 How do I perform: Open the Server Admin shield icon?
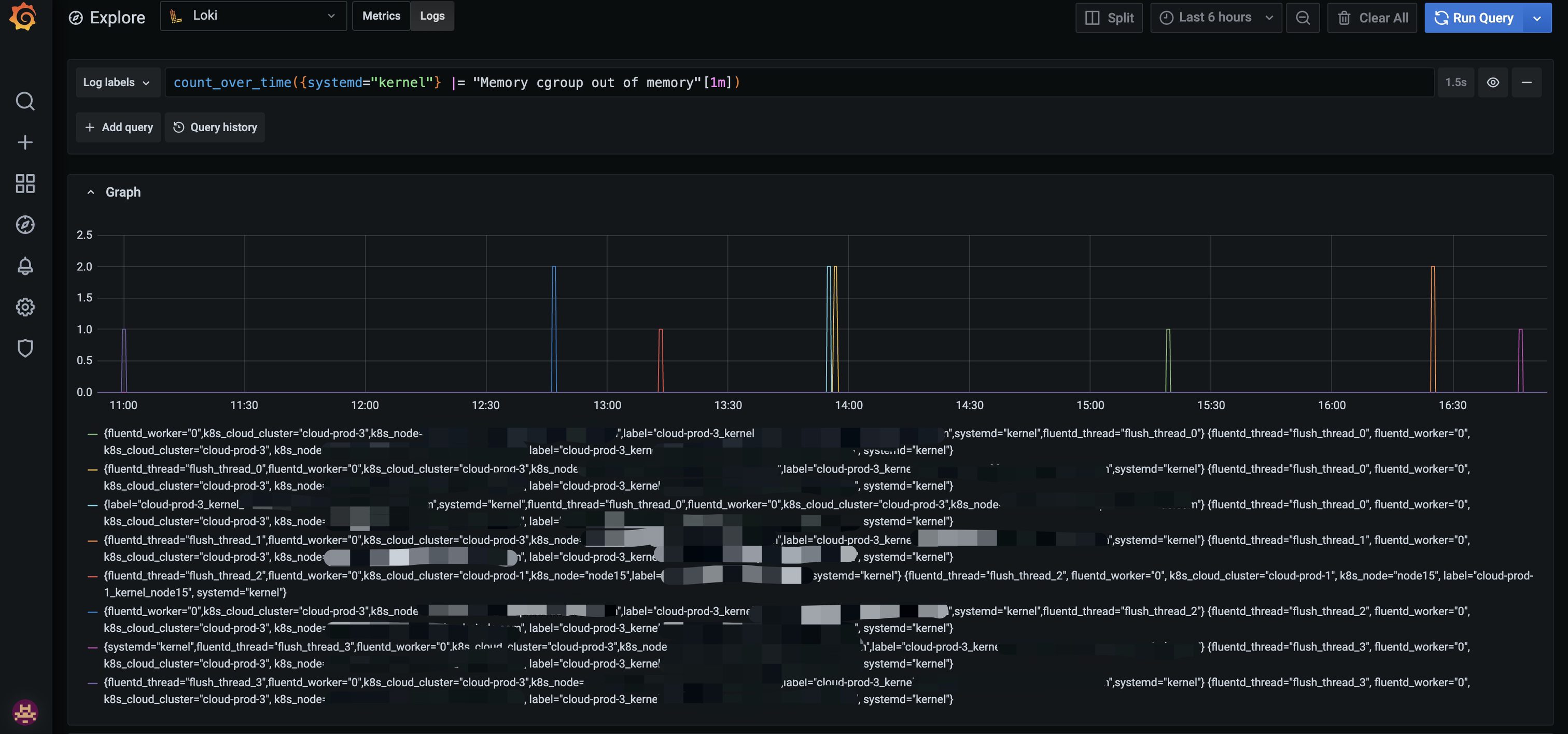click(25, 349)
